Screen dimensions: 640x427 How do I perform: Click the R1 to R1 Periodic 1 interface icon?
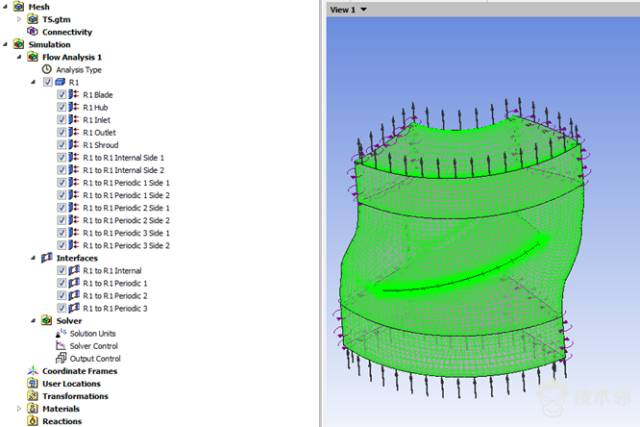(74, 283)
